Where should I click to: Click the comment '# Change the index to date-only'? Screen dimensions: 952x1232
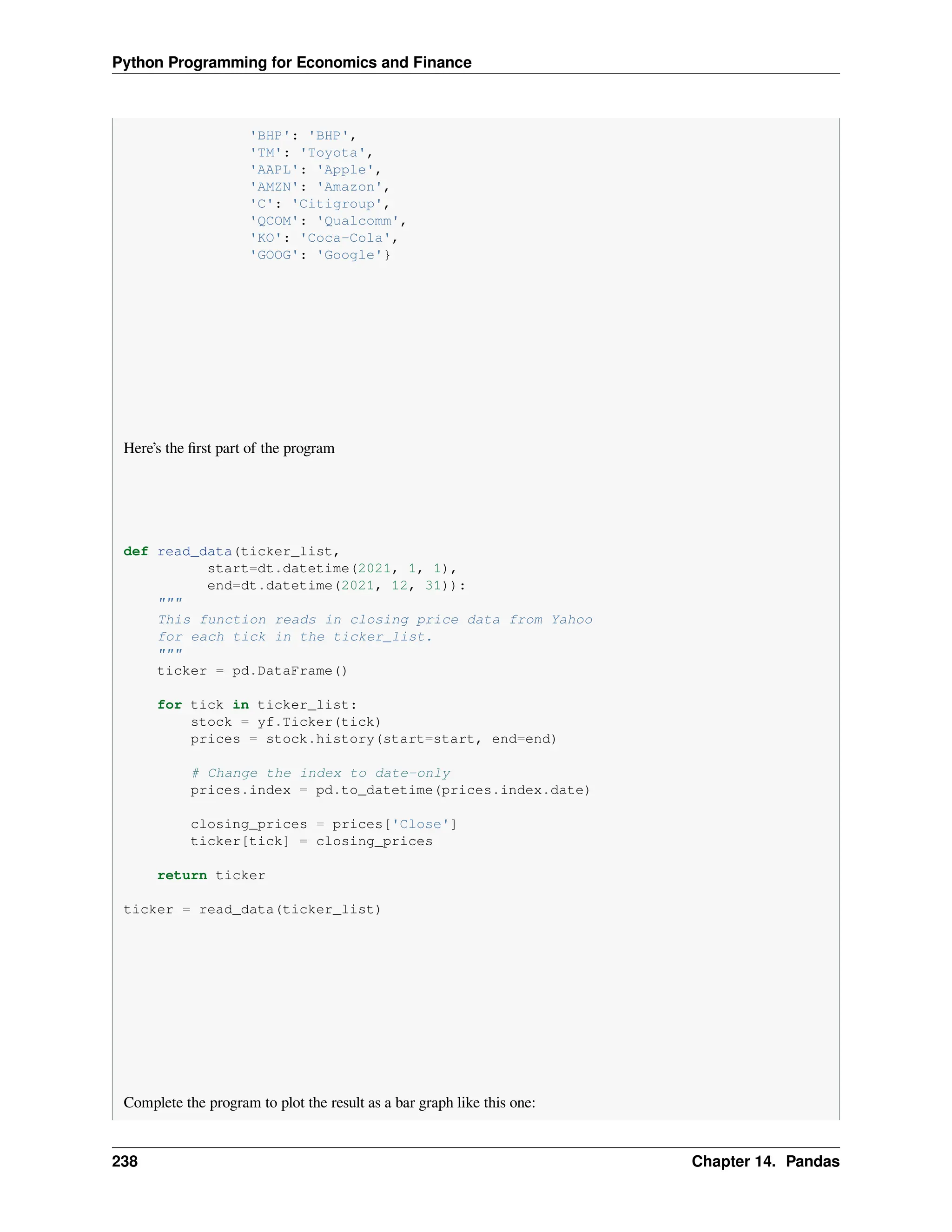(321, 774)
